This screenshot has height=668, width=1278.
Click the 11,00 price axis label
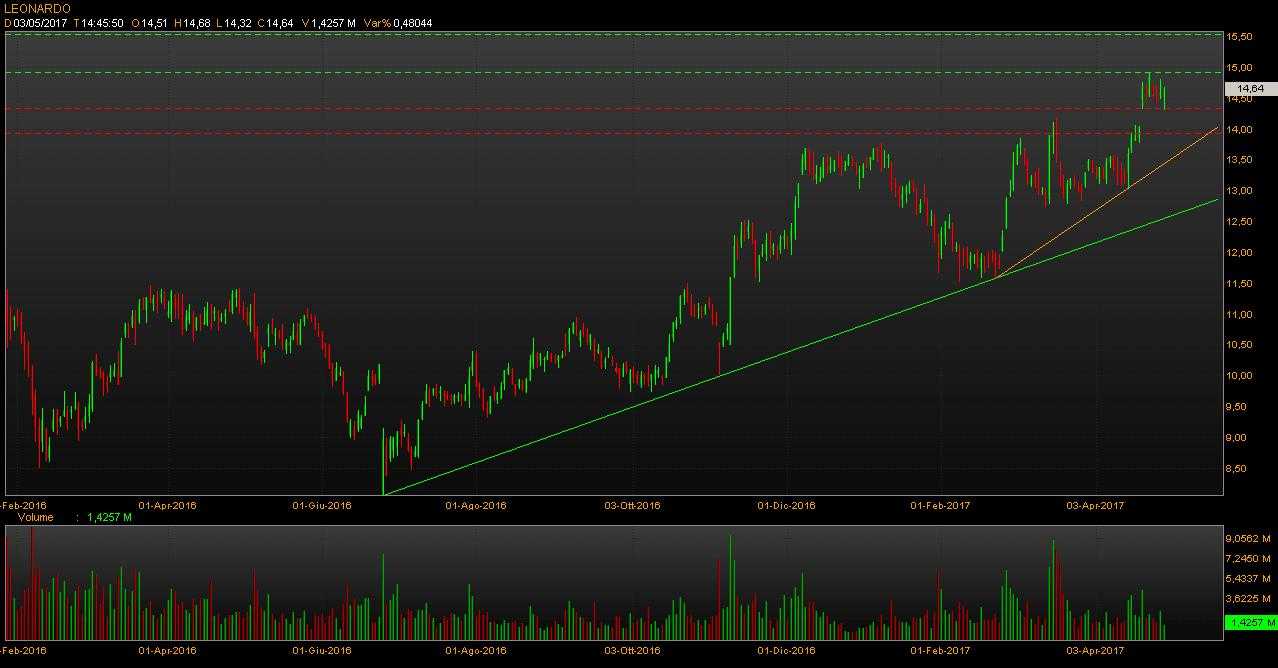point(1240,314)
